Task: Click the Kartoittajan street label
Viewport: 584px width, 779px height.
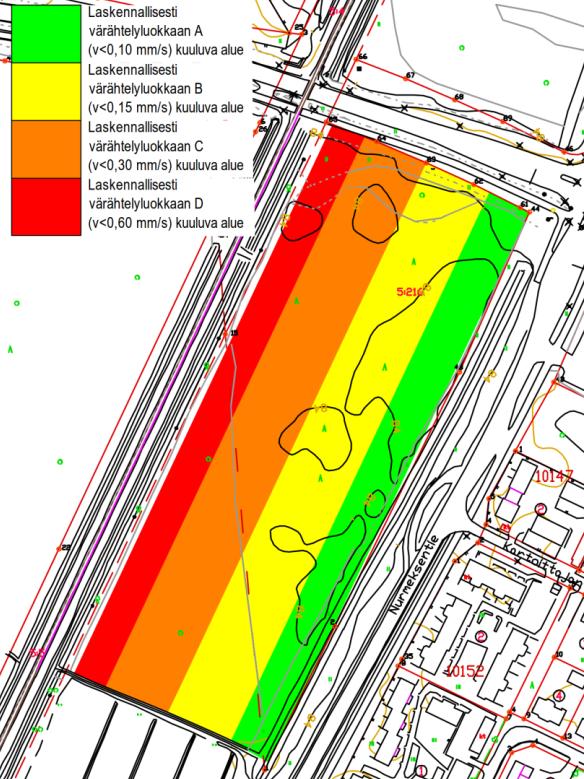Action: coord(543,566)
